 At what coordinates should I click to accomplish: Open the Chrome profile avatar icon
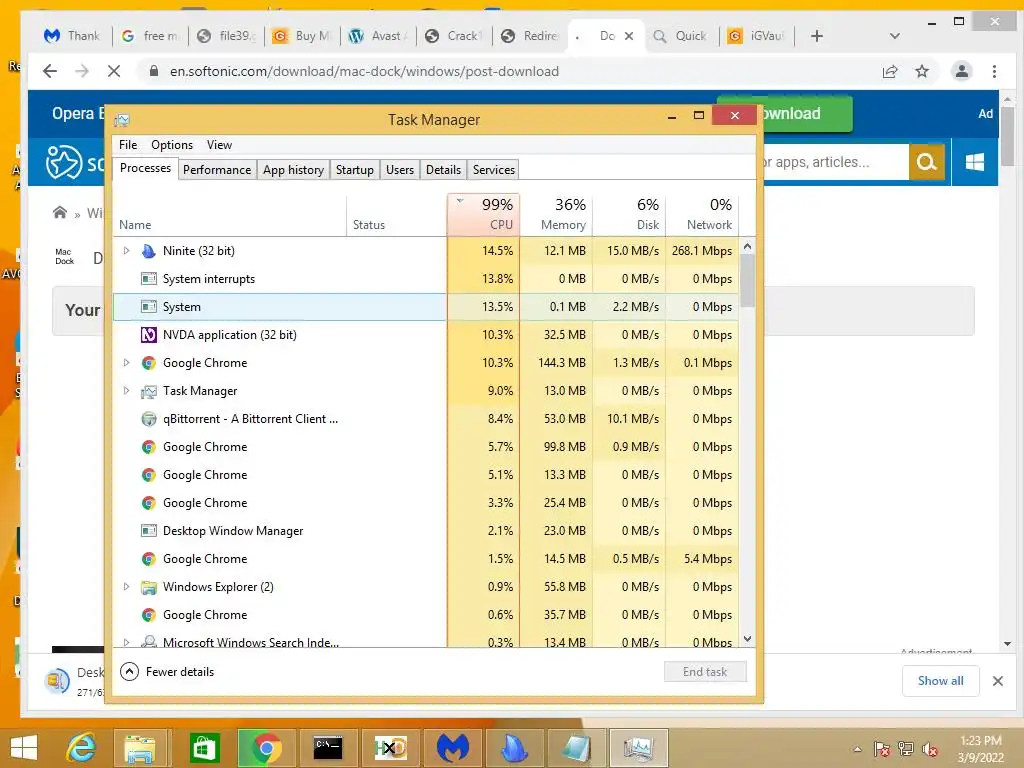pyautogui.click(x=961, y=71)
